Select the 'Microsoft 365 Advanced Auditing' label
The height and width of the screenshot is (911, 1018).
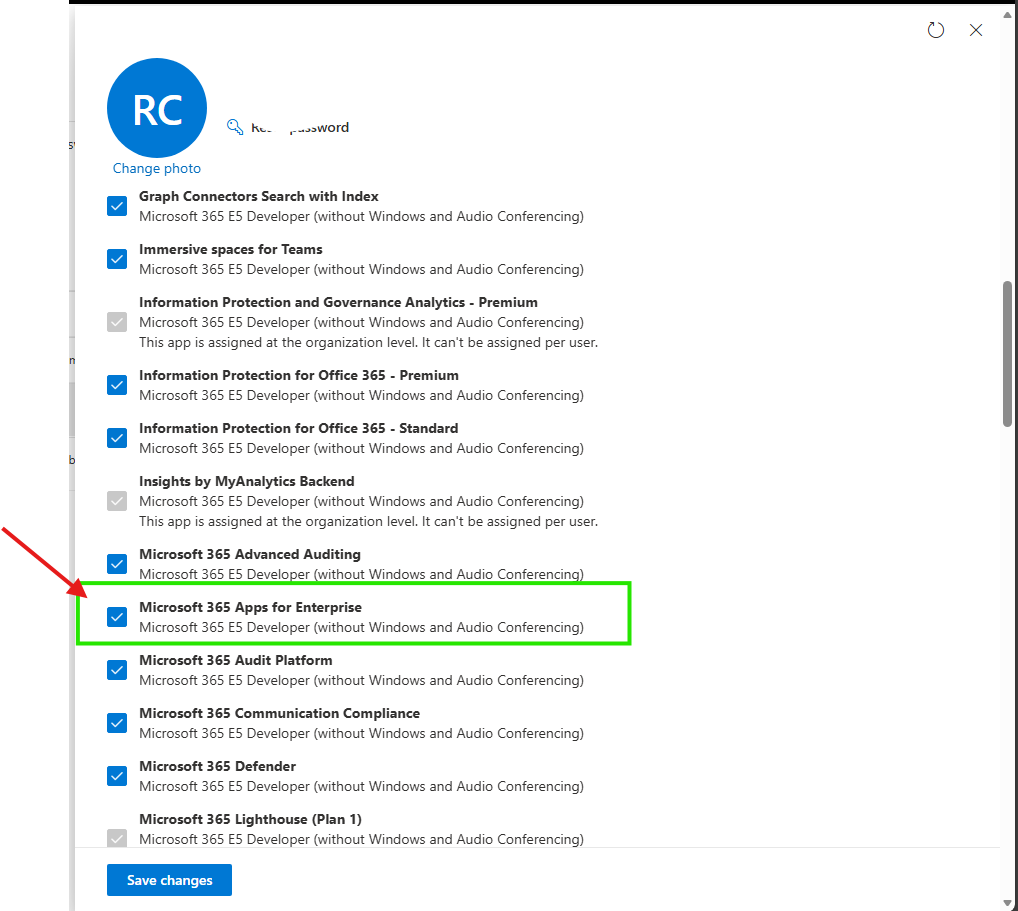point(250,554)
